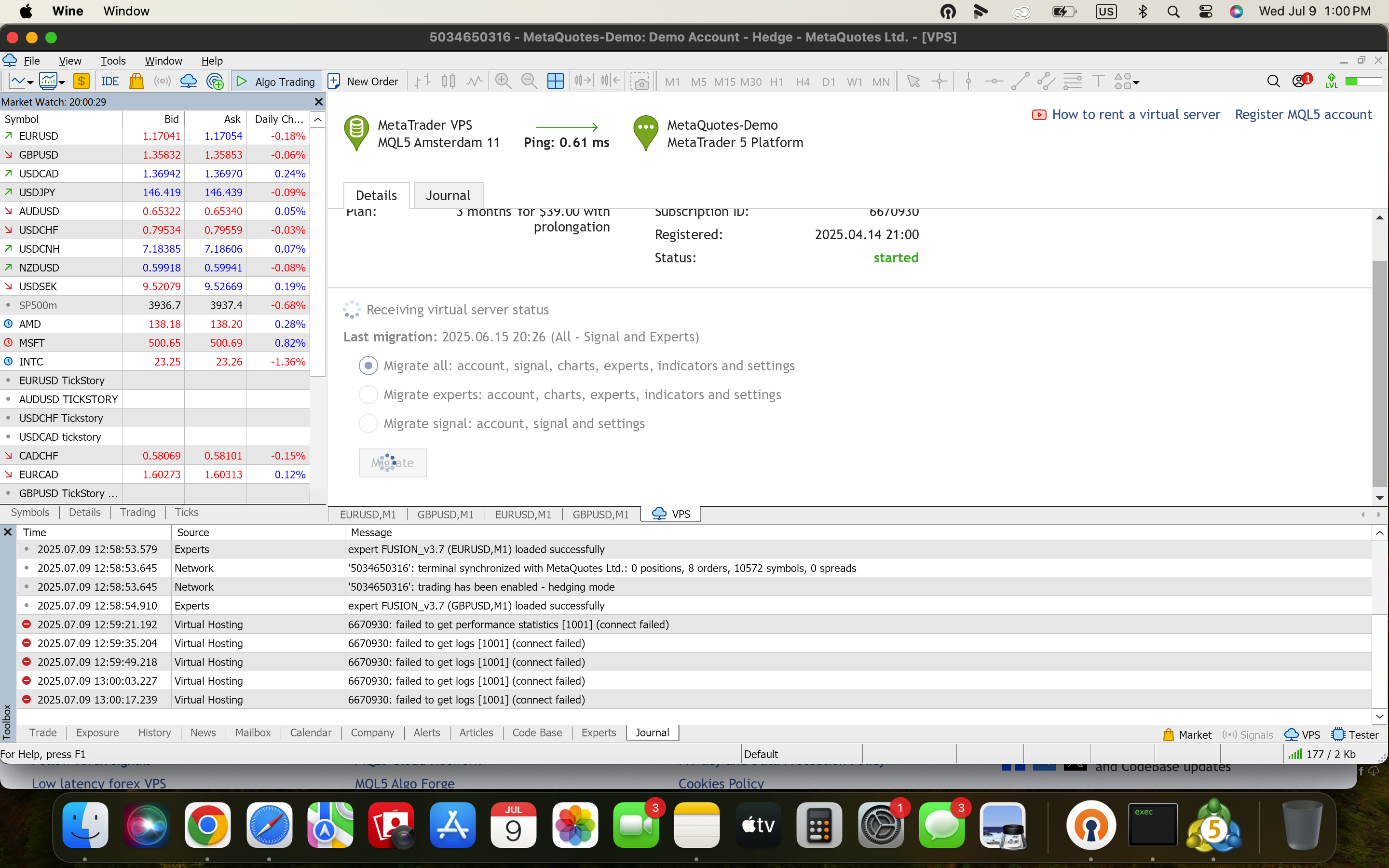Select the cursor arrow tool
The height and width of the screenshot is (868, 1389).
[912, 81]
